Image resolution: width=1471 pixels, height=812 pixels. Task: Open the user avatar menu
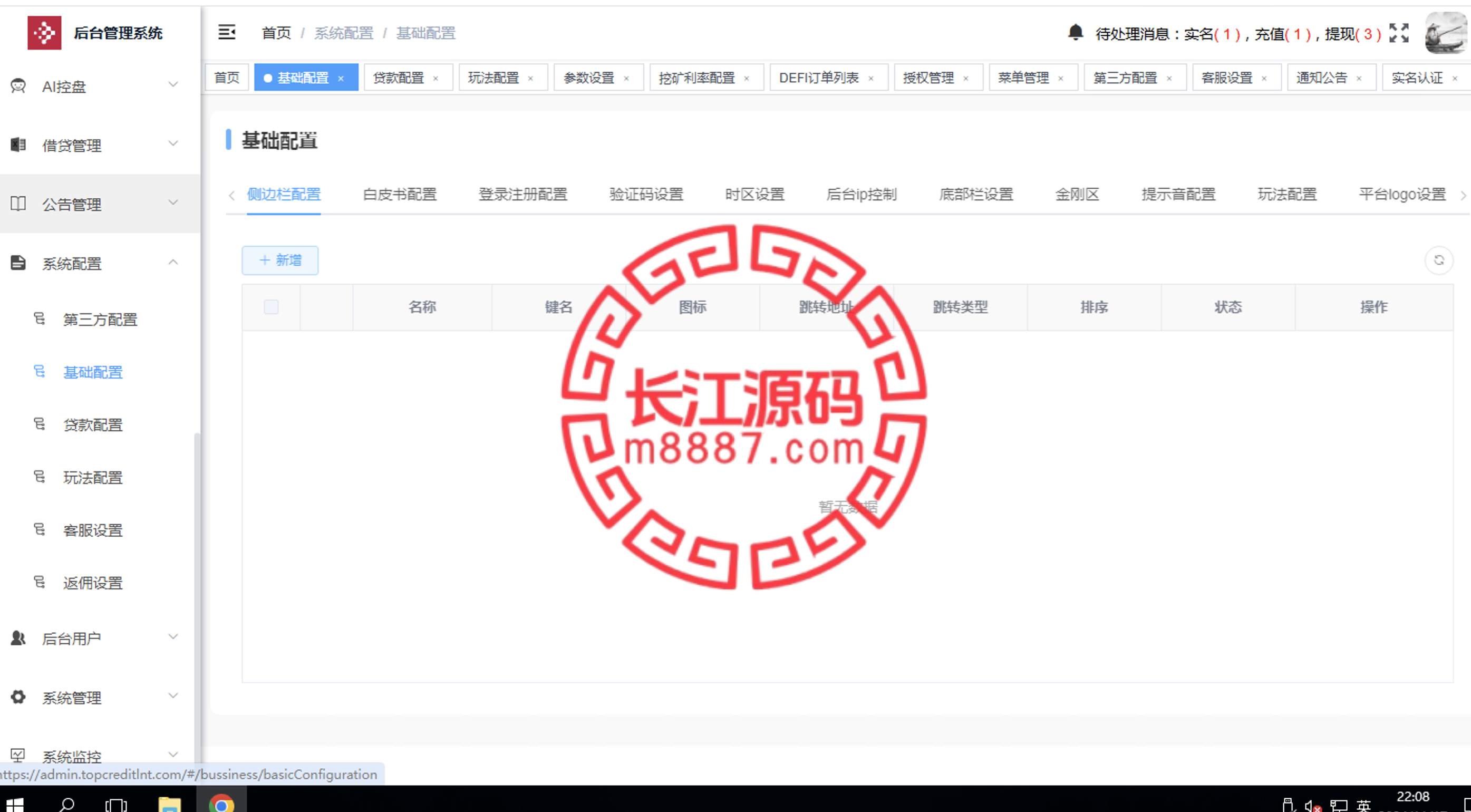pyautogui.click(x=1445, y=33)
